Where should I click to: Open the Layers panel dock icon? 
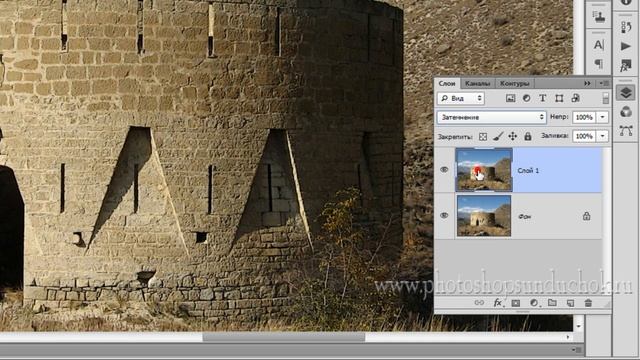pyautogui.click(x=626, y=93)
